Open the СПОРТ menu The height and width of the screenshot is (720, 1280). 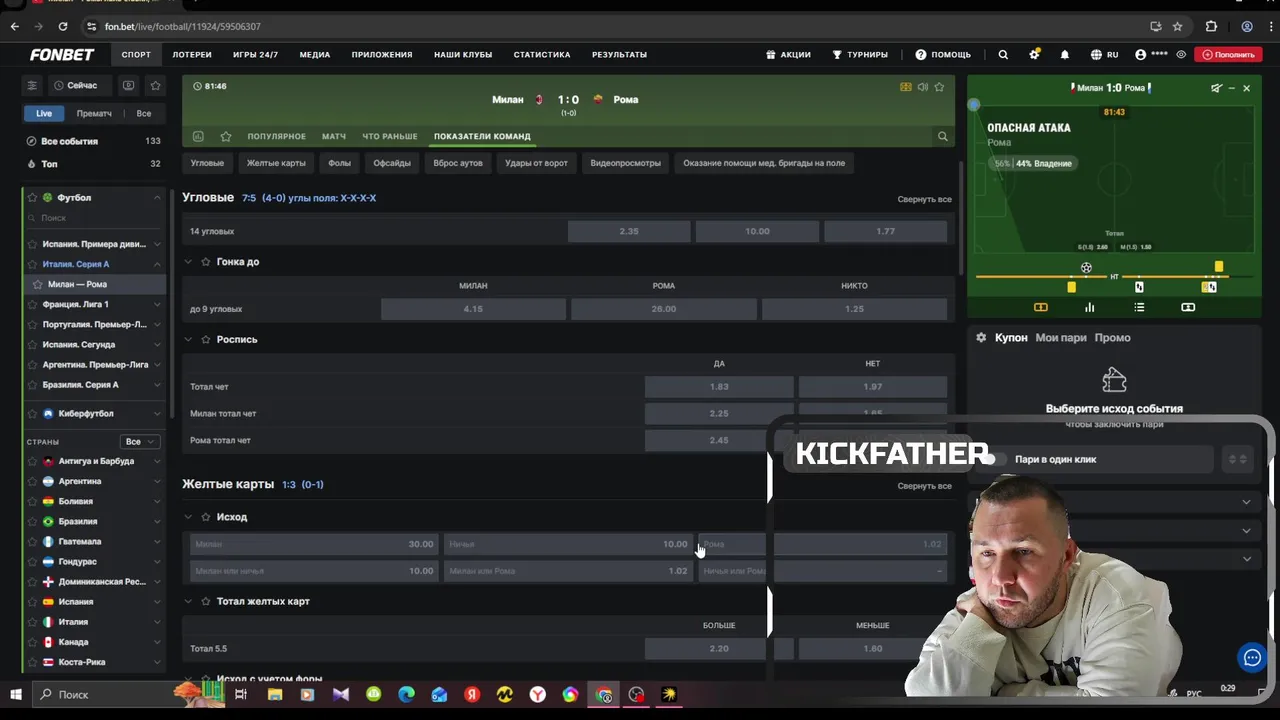pos(136,55)
